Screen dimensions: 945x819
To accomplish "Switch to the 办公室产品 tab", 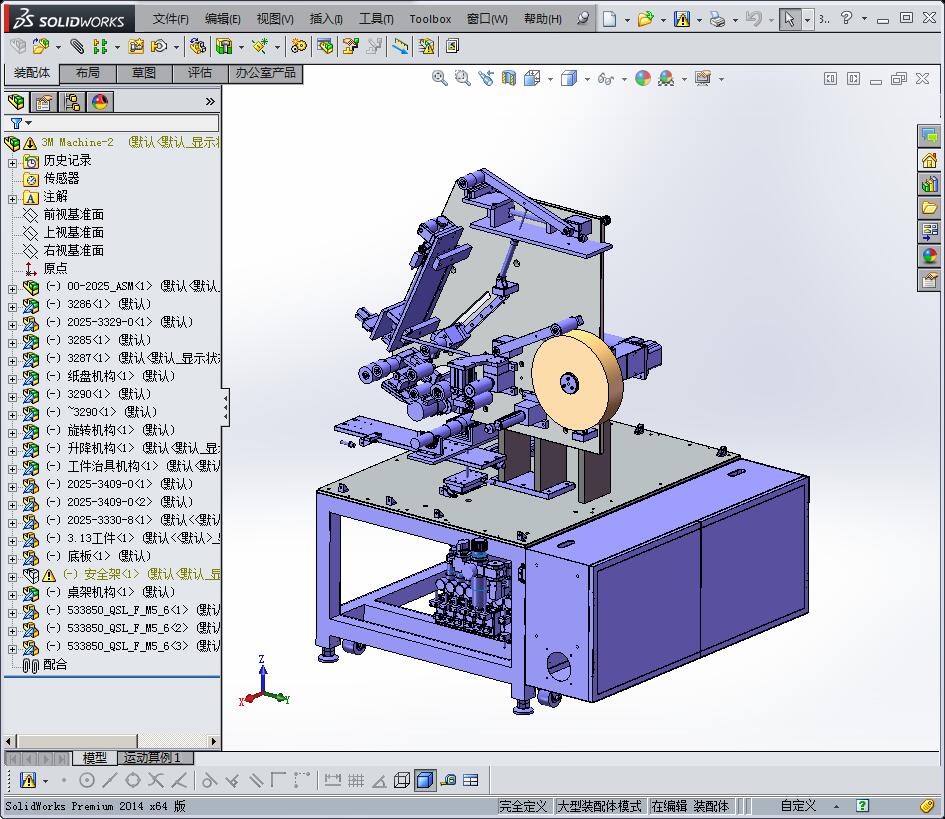I will pyautogui.click(x=265, y=73).
